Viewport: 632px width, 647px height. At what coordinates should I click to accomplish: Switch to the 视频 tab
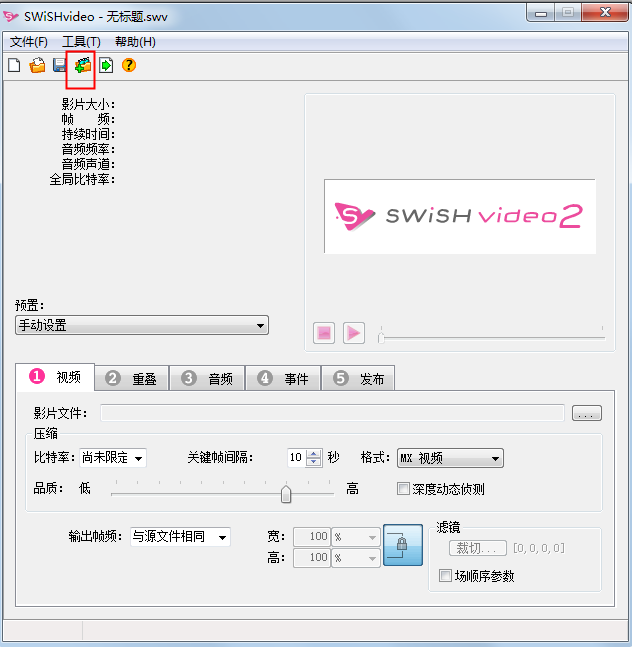(55, 377)
